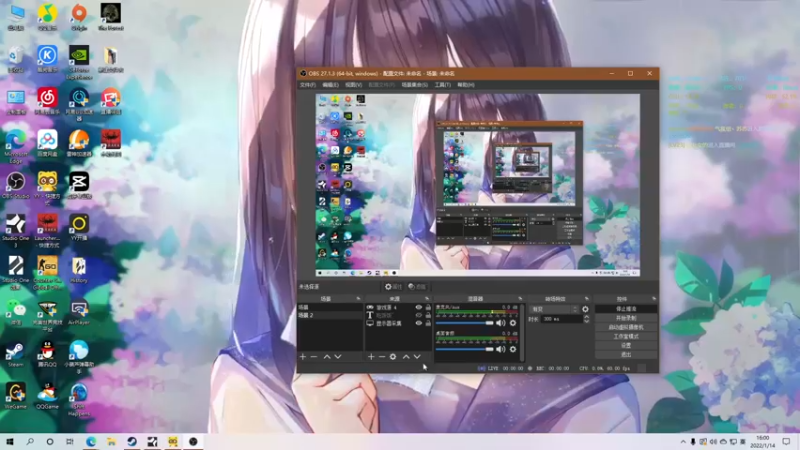Pop out the Audio Mixer dock
The height and width of the screenshot is (450, 800).
[520, 298]
